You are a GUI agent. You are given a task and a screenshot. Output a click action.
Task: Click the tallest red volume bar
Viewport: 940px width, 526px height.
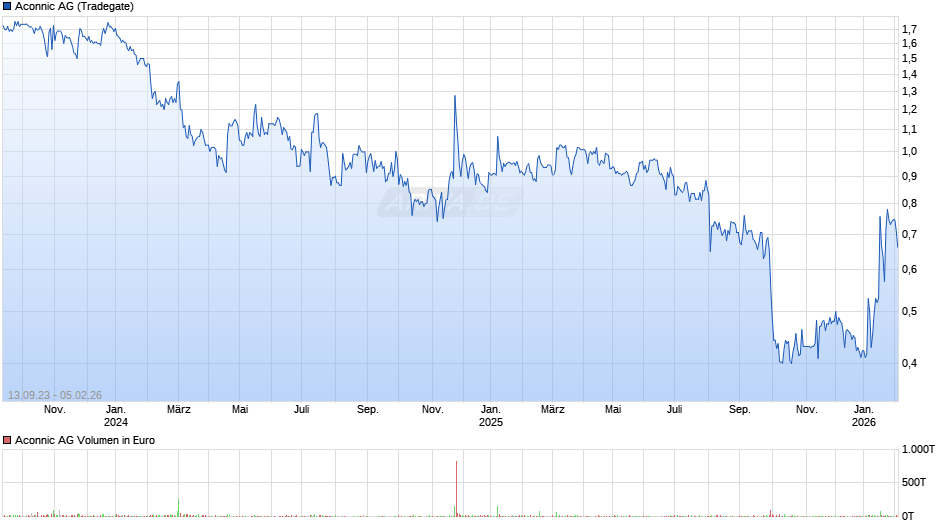pyautogui.click(x=456, y=488)
